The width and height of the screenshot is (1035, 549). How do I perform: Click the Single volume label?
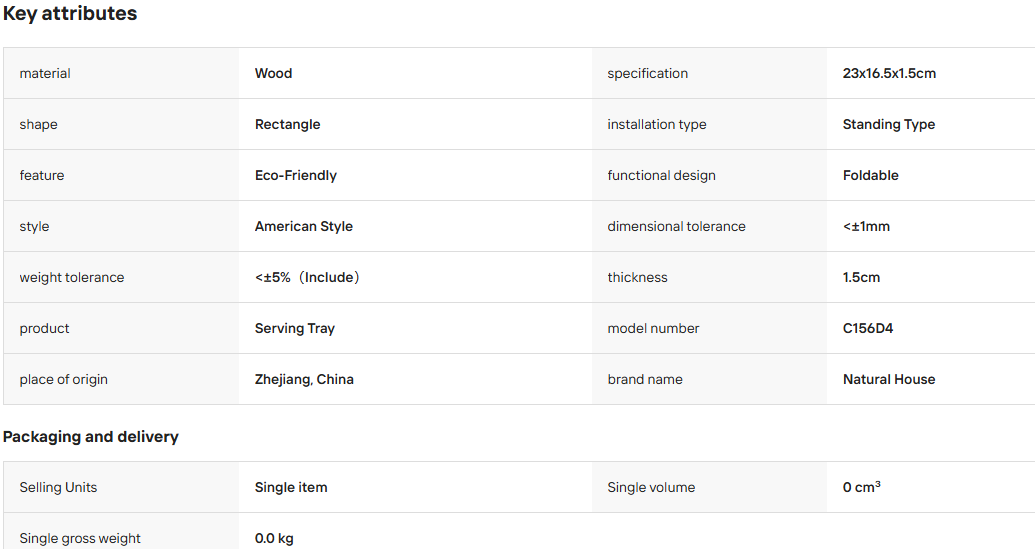point(651,488)
